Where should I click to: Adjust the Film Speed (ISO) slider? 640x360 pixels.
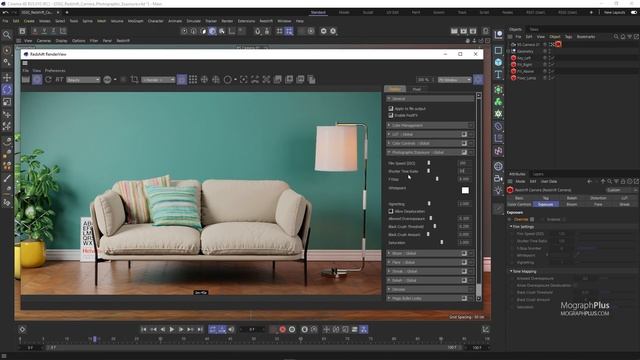click(x=429, y=163)
